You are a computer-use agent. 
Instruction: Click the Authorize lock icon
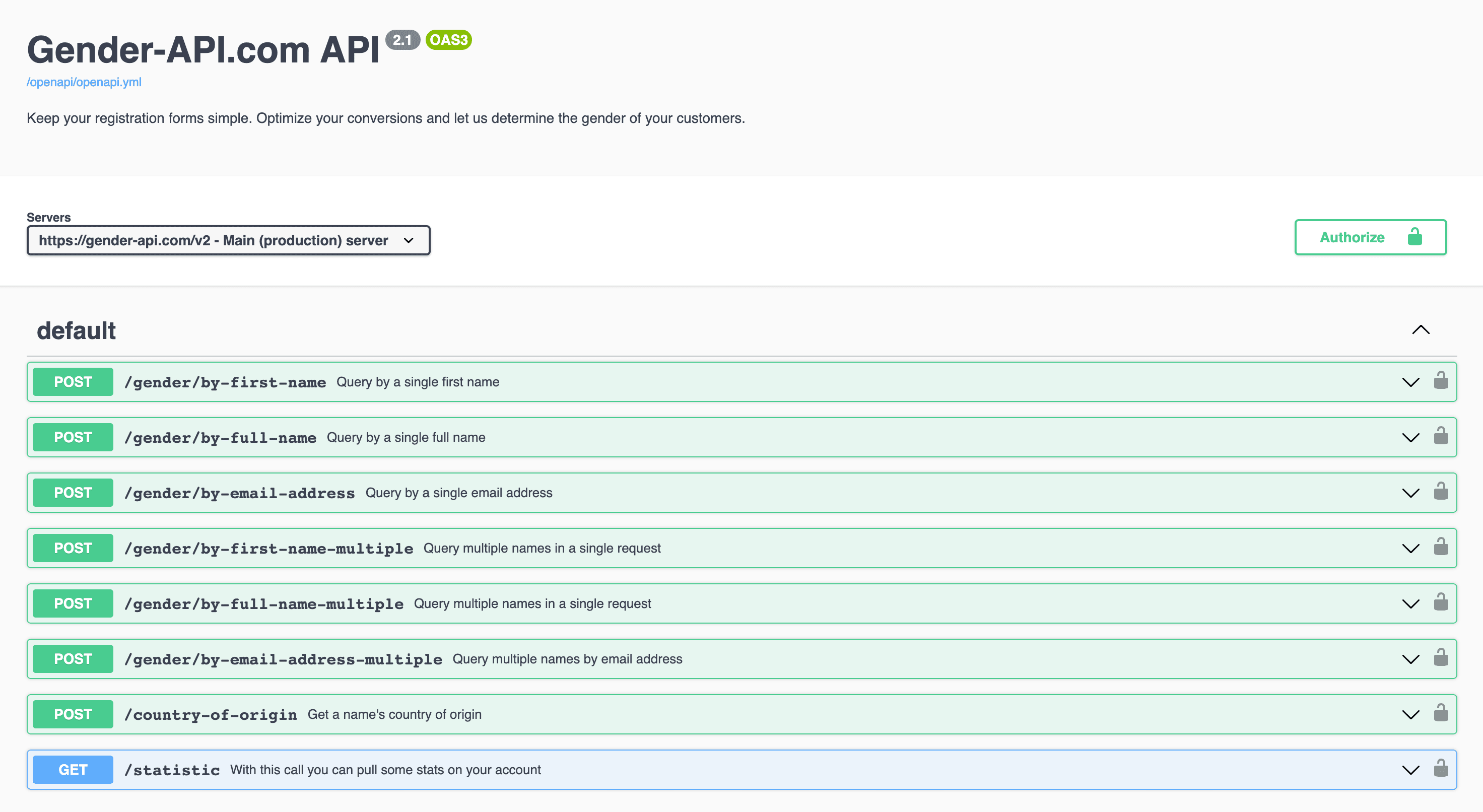coord(1417,237)
